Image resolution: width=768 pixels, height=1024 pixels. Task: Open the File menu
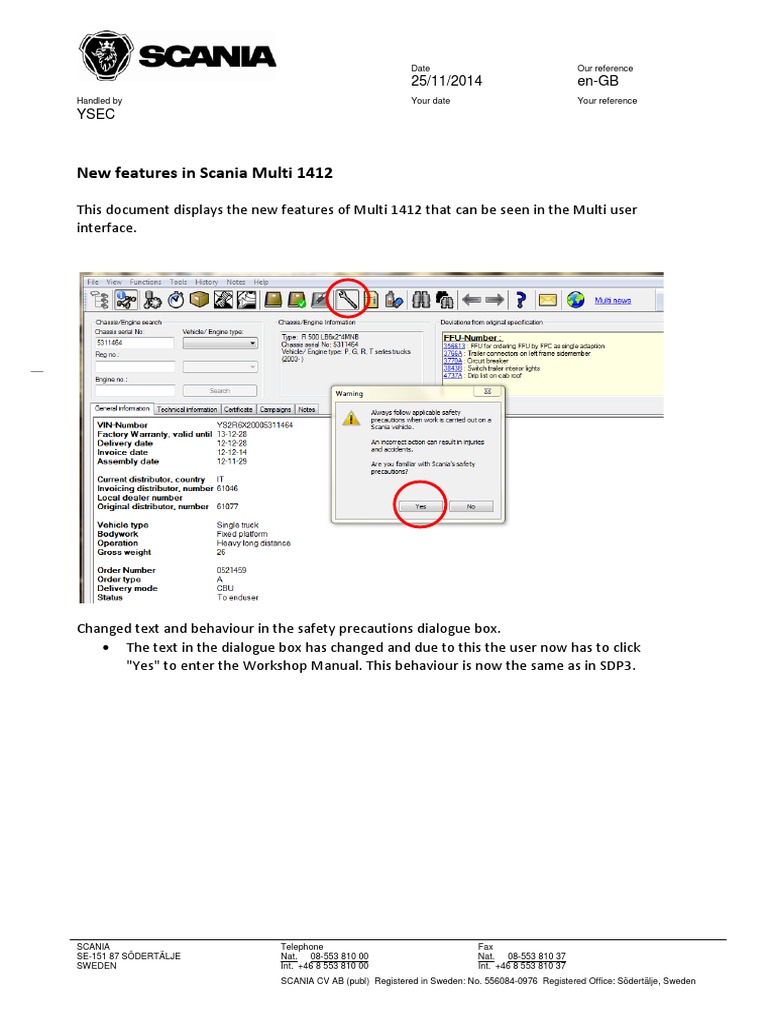(93, 282)
